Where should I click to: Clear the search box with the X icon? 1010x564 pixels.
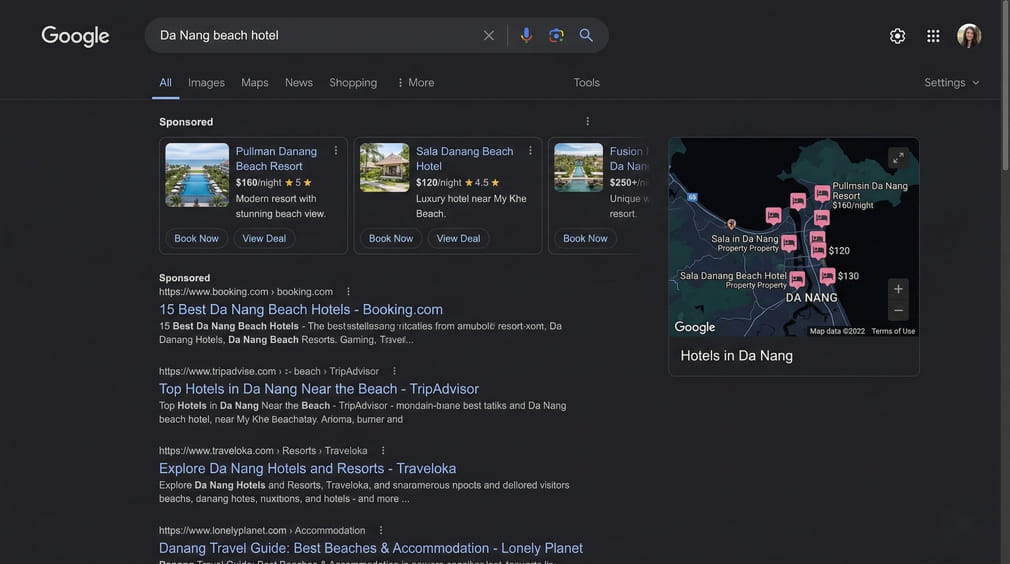click(x=489, y=35)
